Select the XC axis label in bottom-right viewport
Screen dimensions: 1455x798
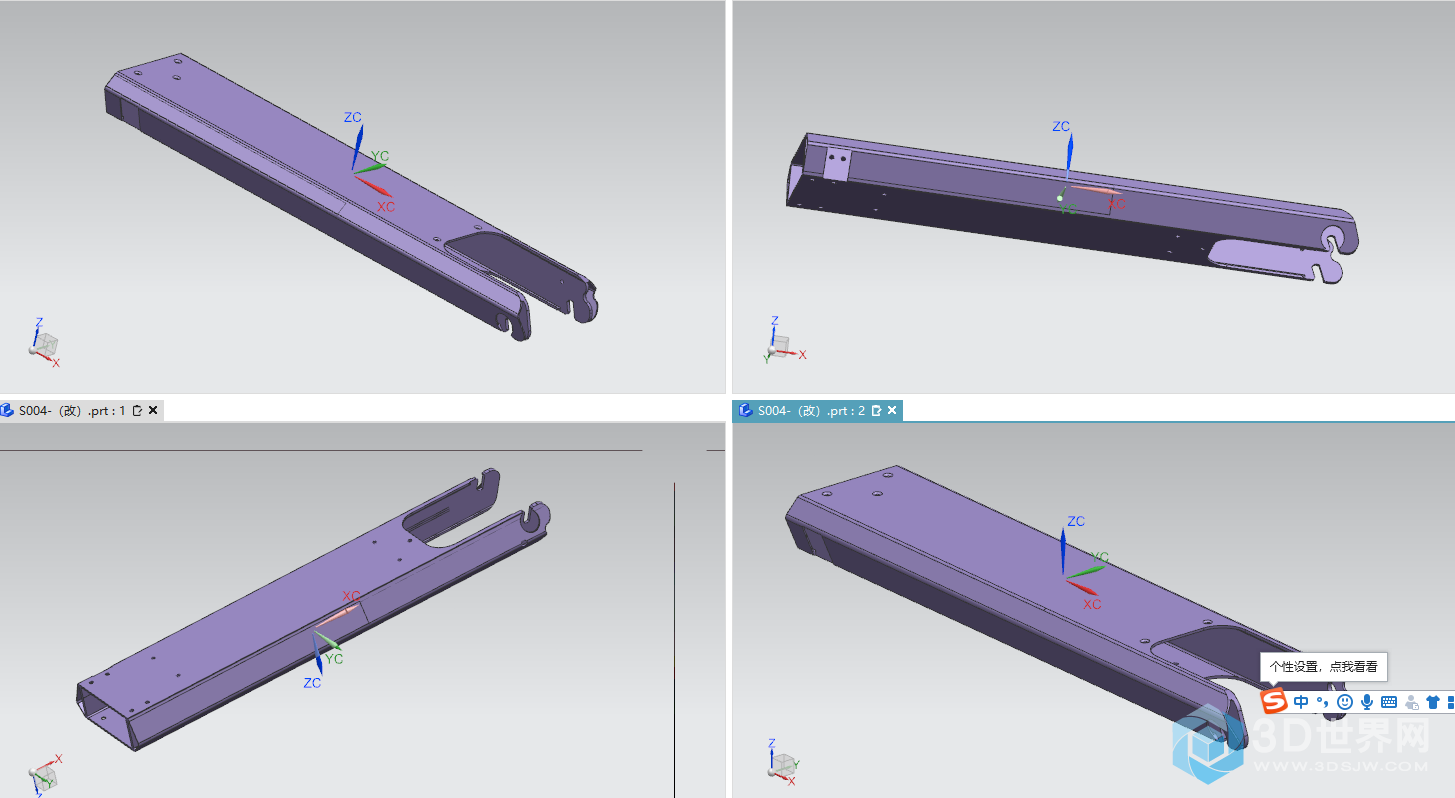pyautogui.click(x=1092, y=604)
